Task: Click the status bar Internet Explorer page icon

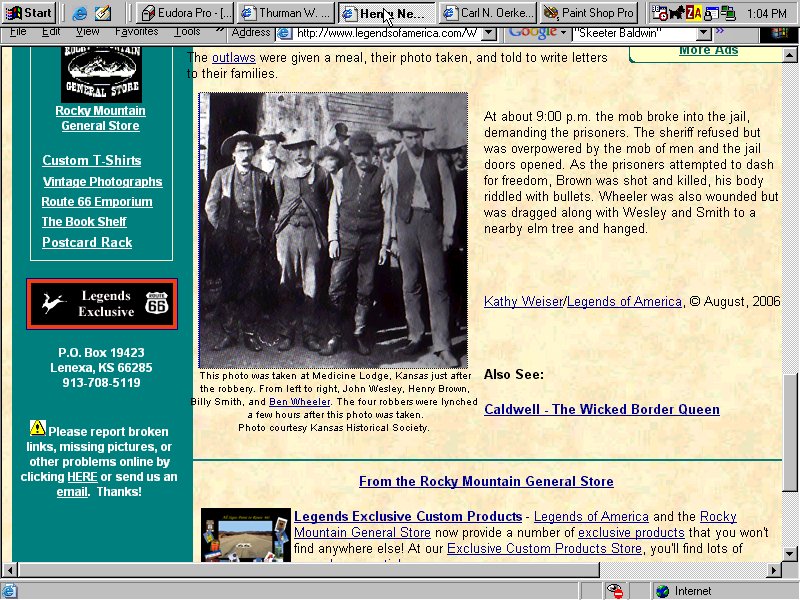Action: coord(10,591)
